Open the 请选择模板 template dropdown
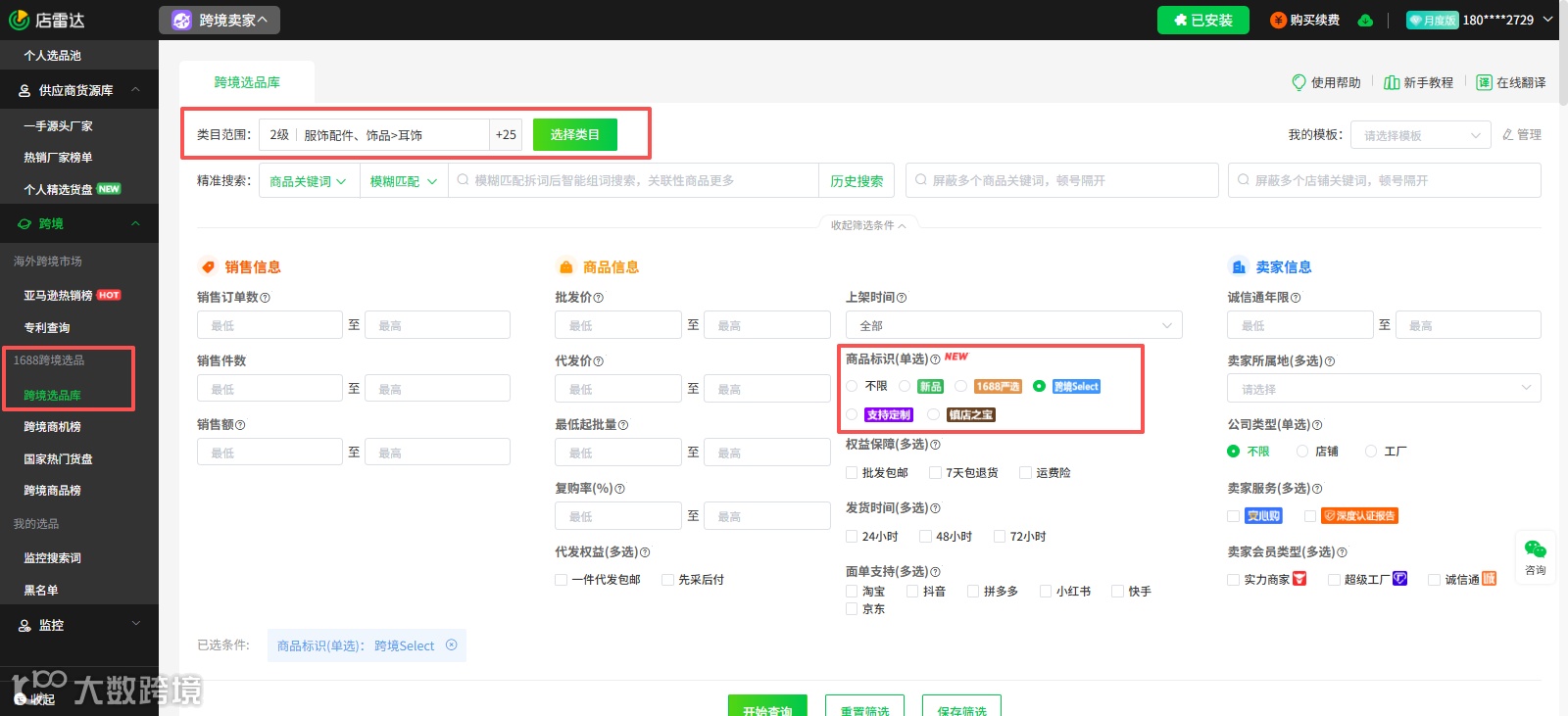 pyautogui.click(x=1423, y=135)
